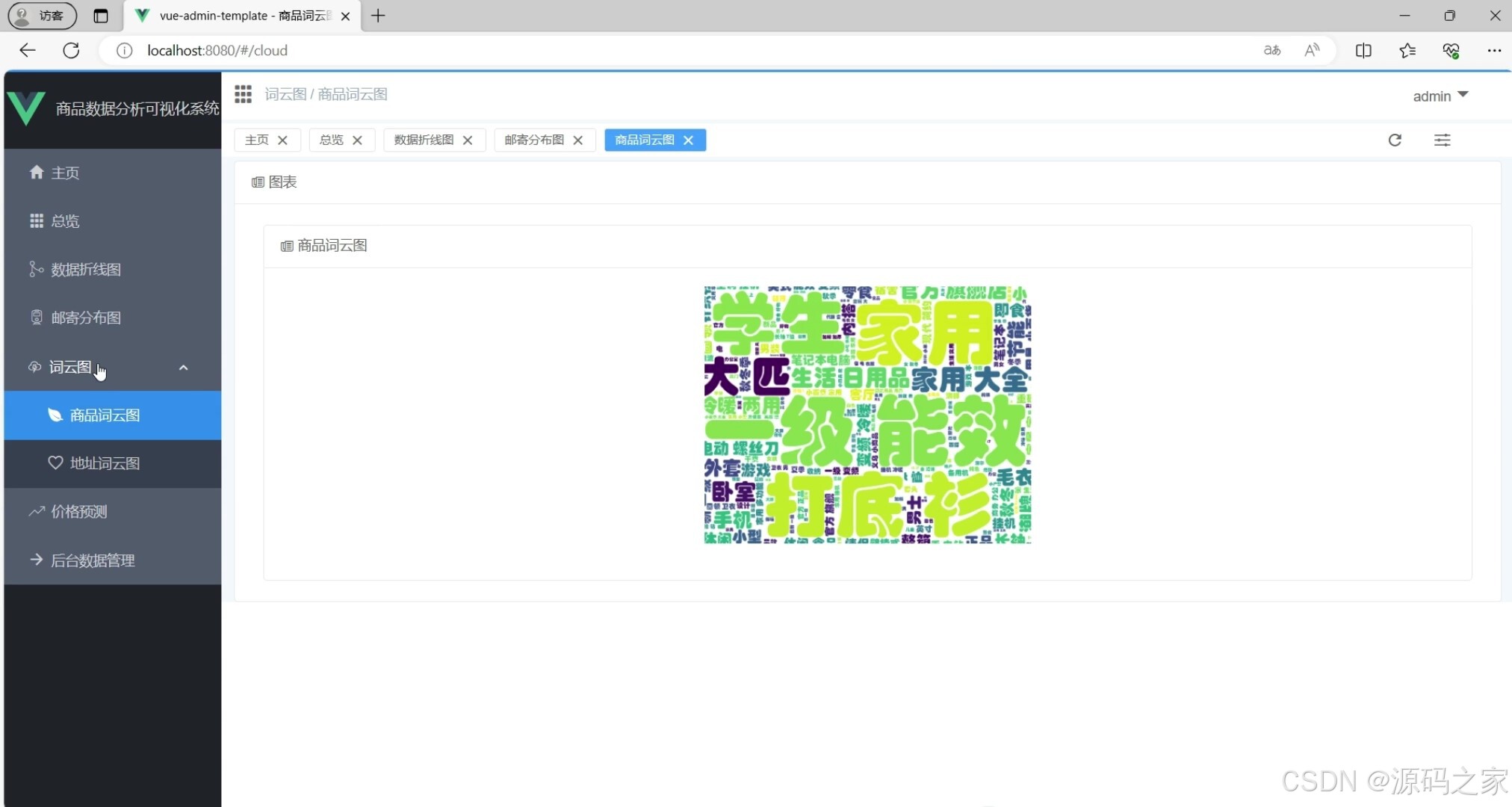Close the 数据折线图 tab
1512x807 pixels.
(467, 140)
